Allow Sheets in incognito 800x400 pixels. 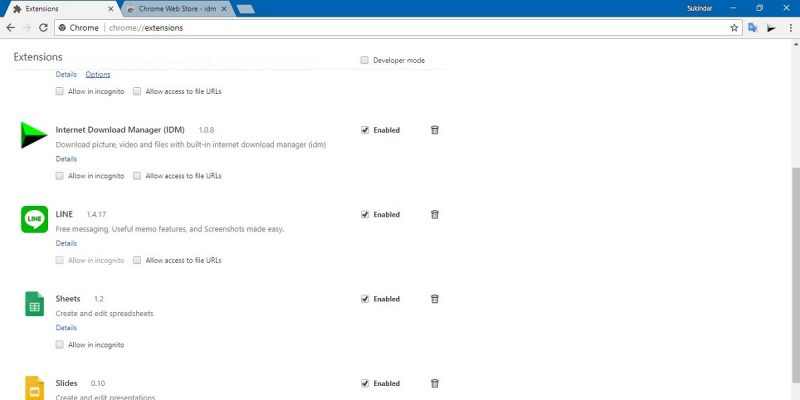tap(60, 344)
